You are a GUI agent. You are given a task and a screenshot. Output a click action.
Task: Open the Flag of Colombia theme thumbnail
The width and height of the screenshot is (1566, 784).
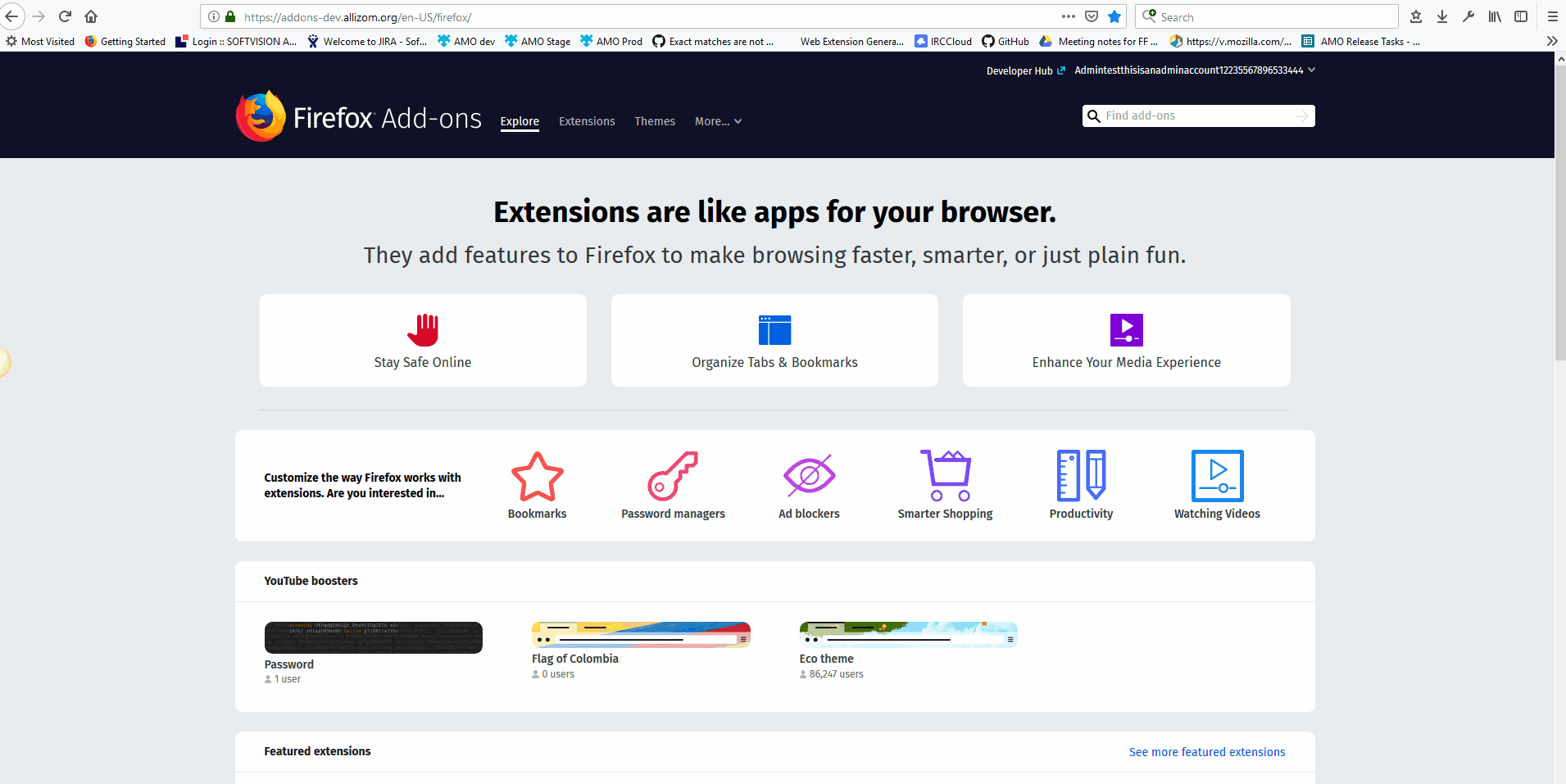(x=641, y=635)
